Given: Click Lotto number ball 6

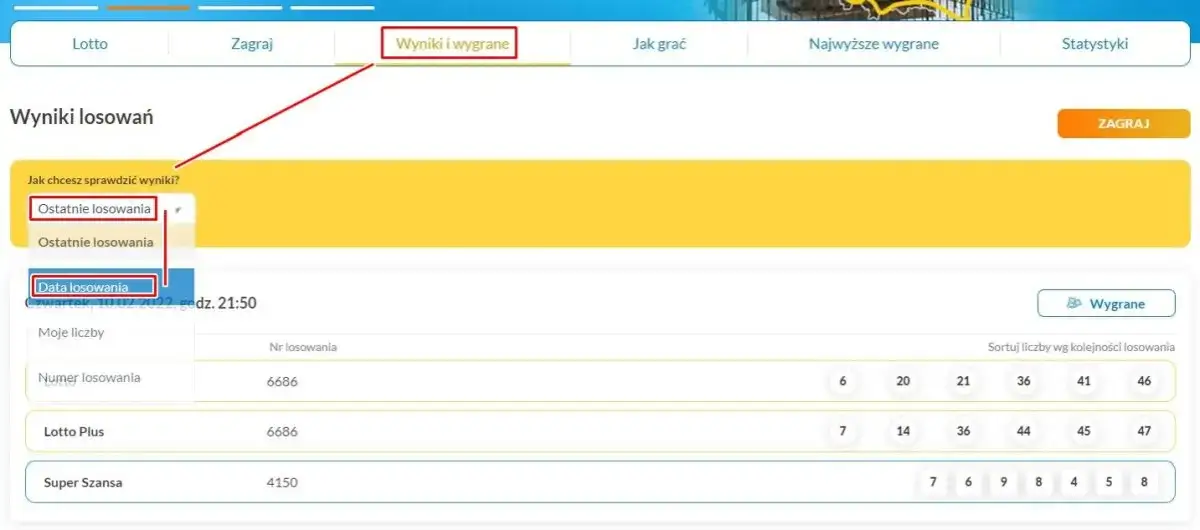Looking at the screenshot, I should coord(843,381).
